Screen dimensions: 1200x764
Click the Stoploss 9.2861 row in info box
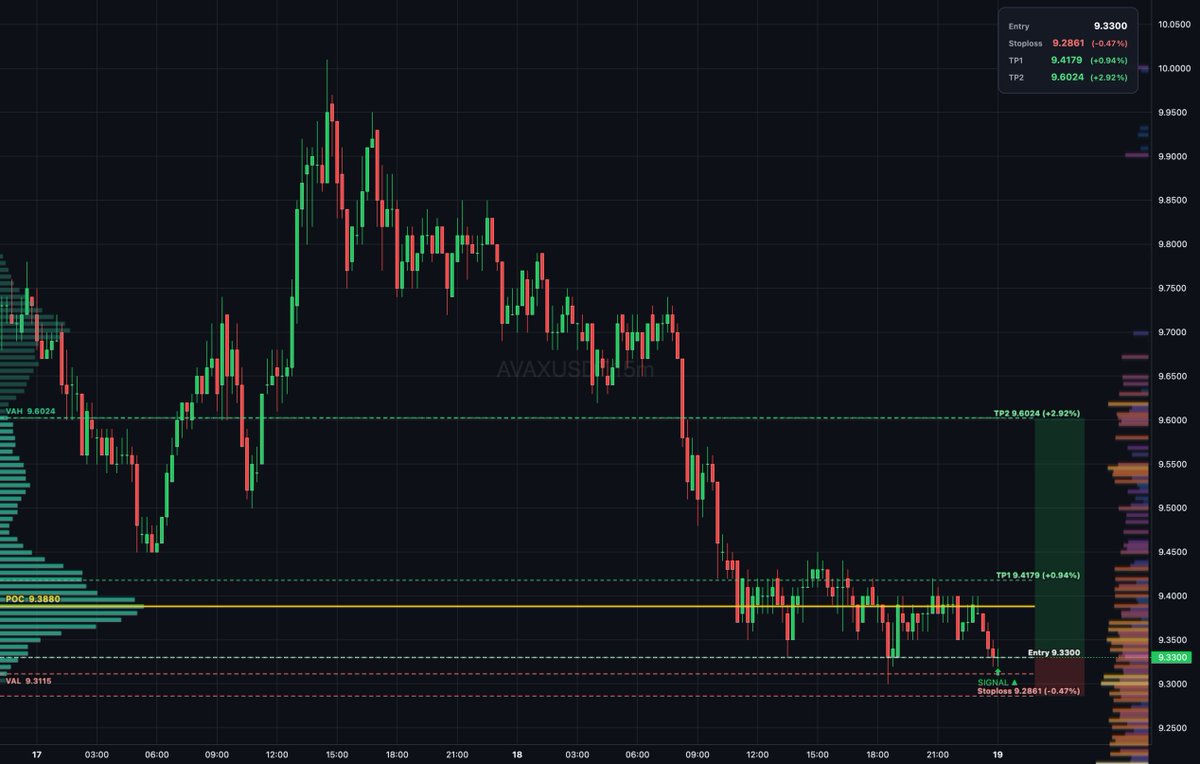(x=1068, y=44)
